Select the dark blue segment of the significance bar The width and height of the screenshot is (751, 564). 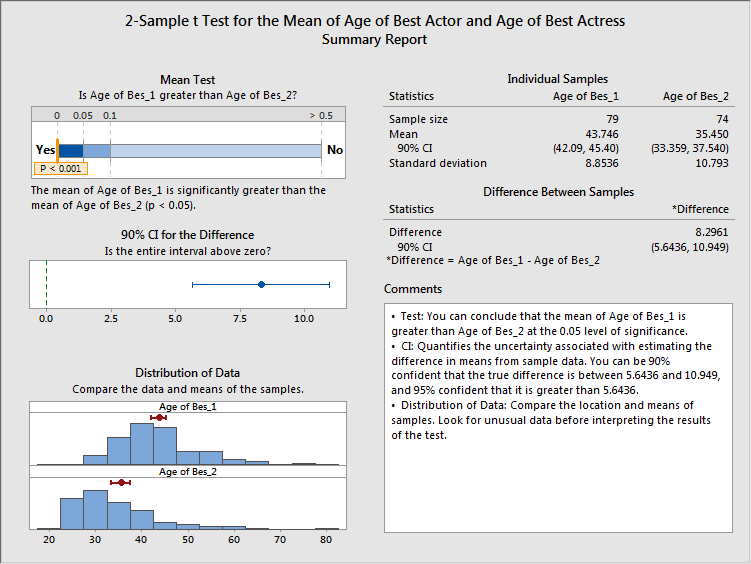pos(71,150)
